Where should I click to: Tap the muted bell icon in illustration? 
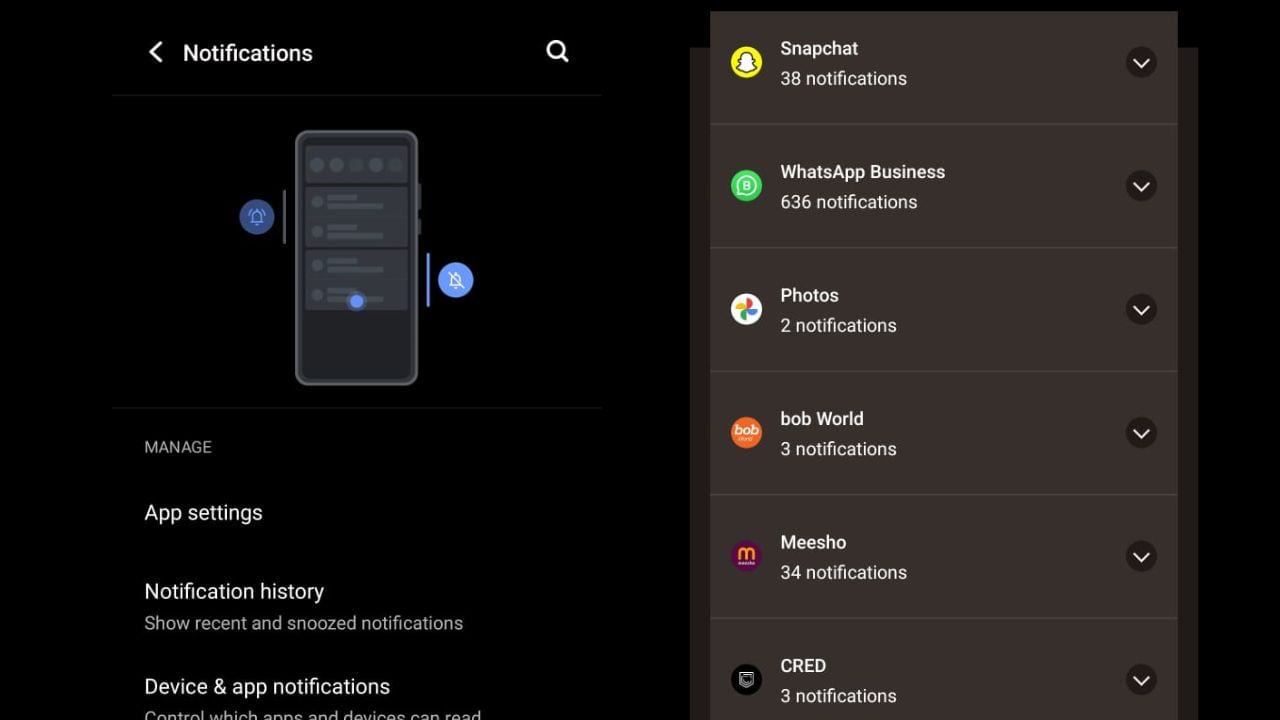point(456,280)
